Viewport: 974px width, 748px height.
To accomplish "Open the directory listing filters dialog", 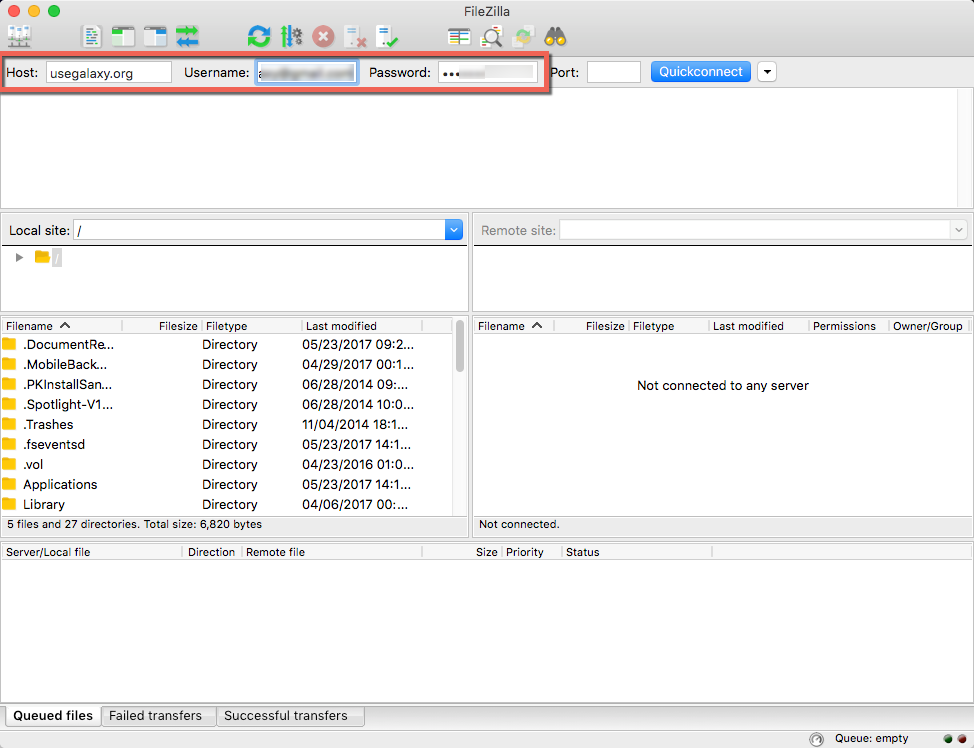I will (x=459, y=37).
